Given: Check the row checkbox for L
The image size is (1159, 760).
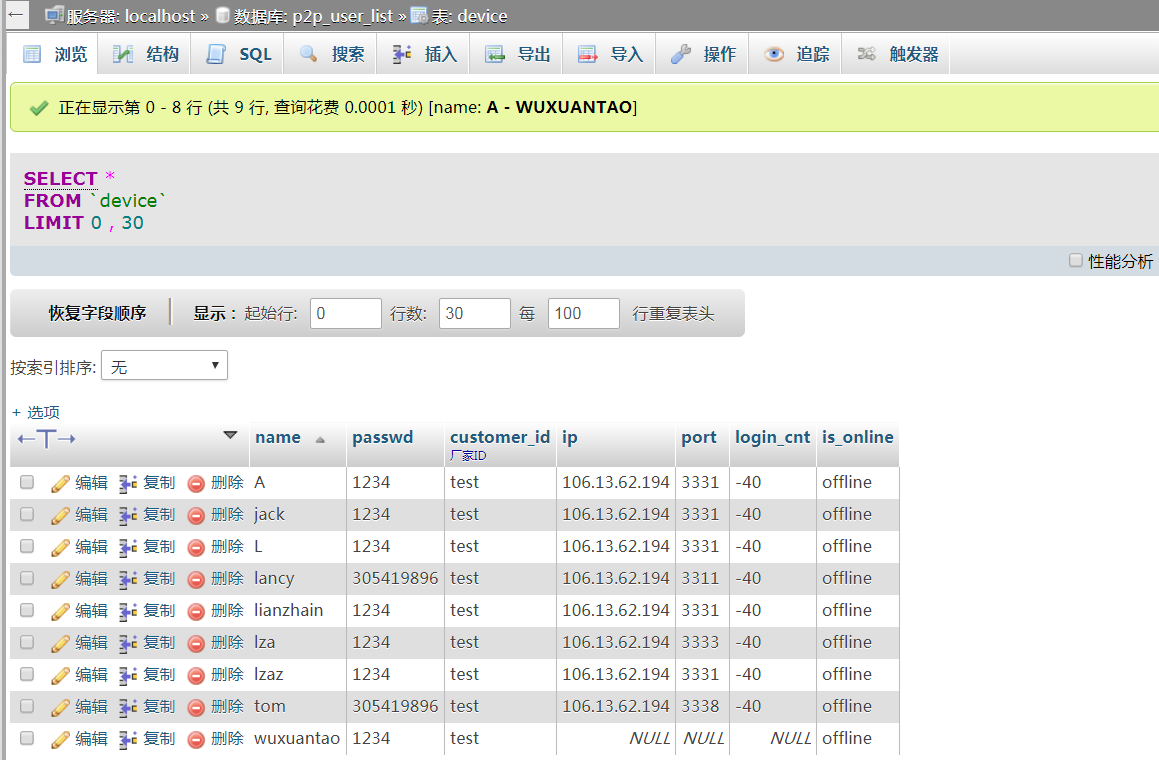Looking at the screenshot, I should point(27,546).
